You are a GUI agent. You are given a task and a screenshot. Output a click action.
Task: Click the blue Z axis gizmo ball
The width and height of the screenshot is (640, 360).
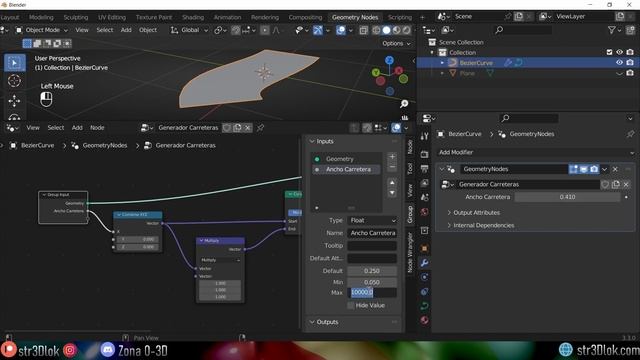[389, 60]
